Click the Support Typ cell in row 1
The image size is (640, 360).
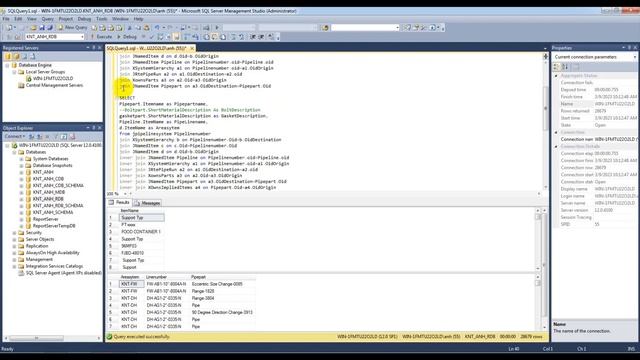click(x=142, y=218)
